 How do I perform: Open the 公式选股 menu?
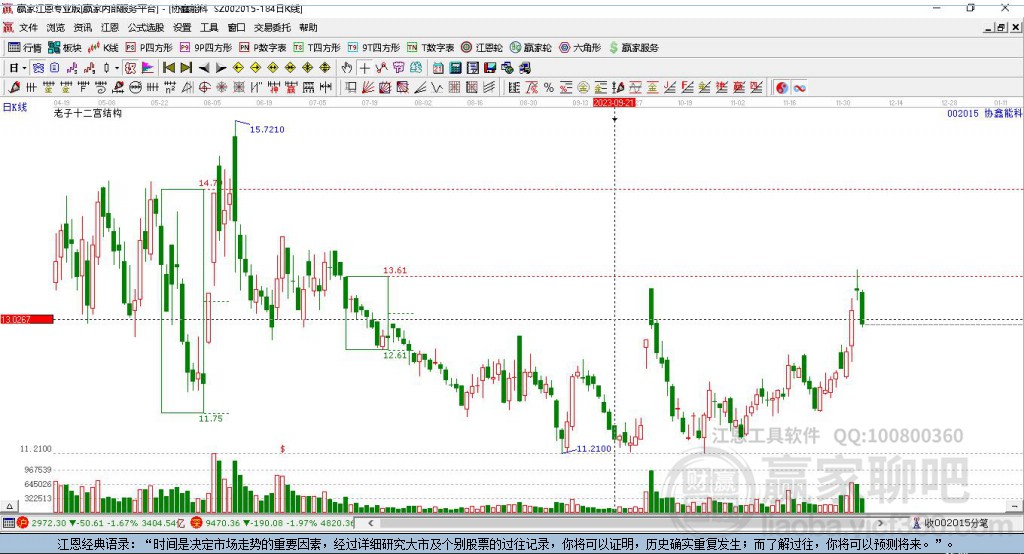146,27
